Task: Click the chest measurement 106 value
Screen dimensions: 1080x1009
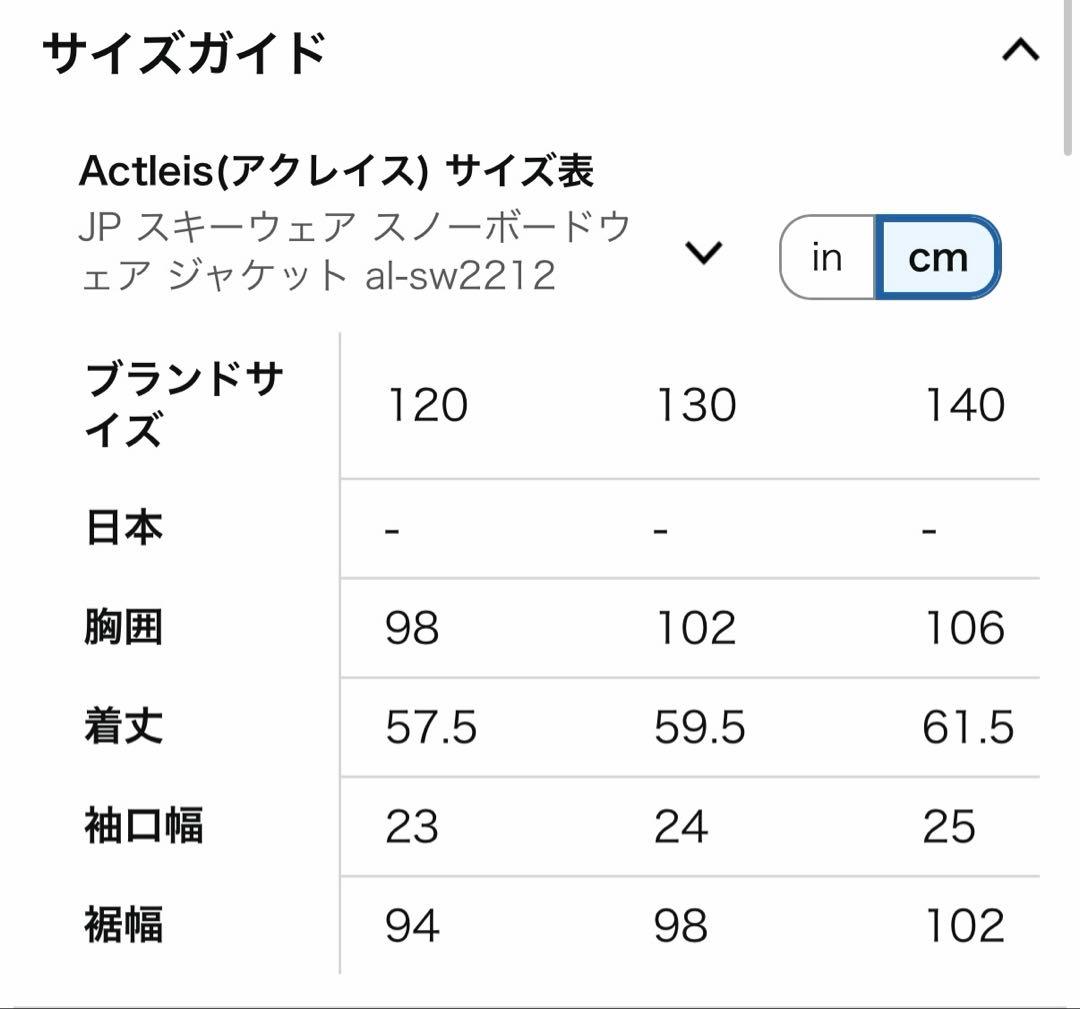Action: (x=967, y=628)
